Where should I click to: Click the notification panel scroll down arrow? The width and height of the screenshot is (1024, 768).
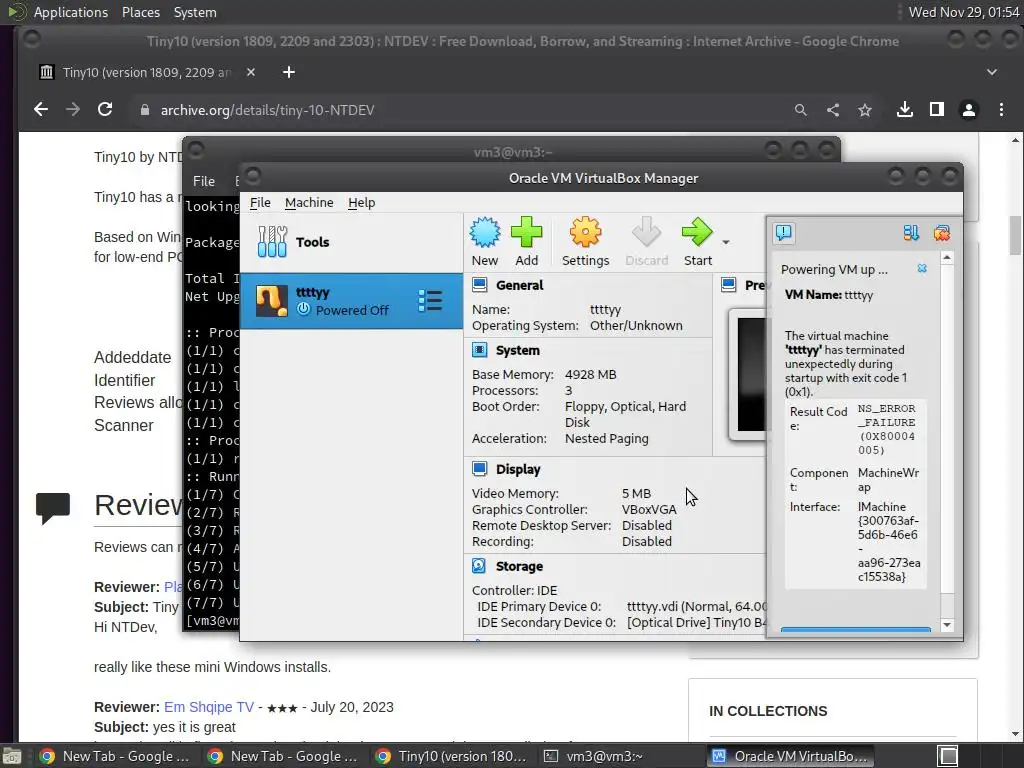coord(947,625)
